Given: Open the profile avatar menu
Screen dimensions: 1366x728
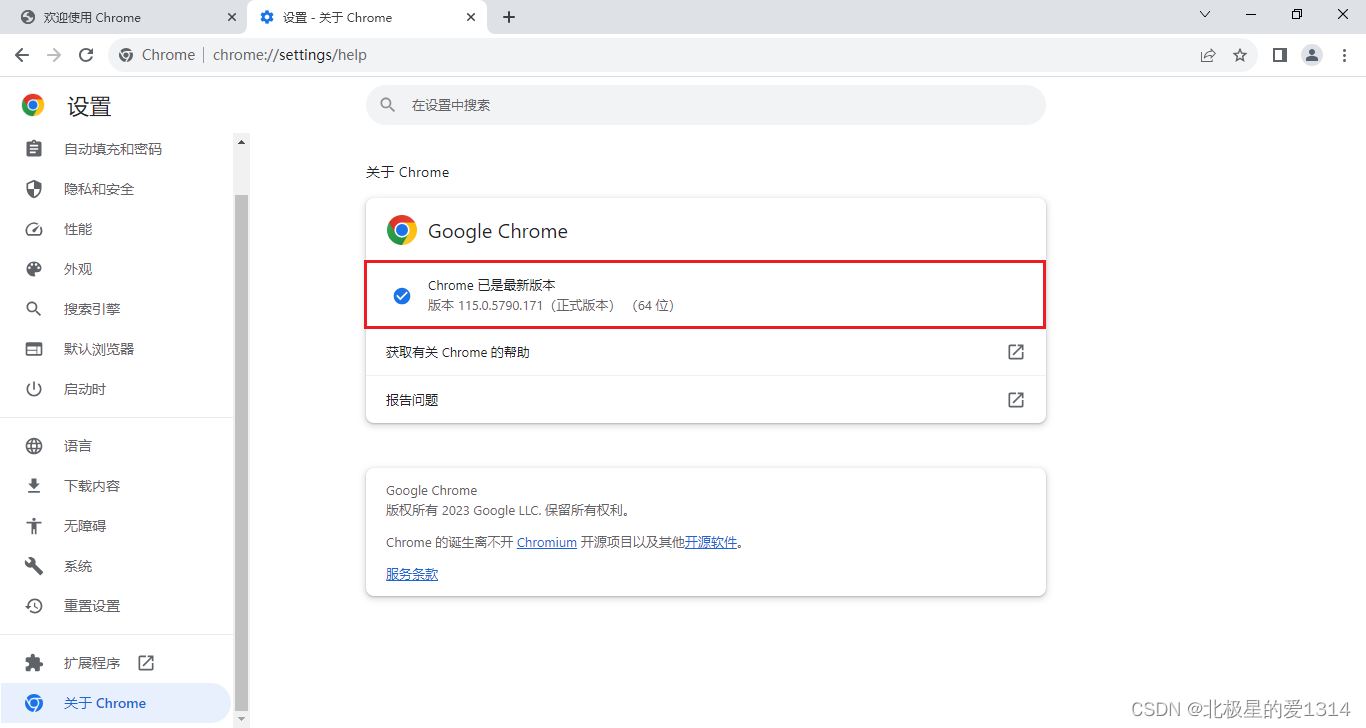Looking at the screenshot, I should [1312, 55].
